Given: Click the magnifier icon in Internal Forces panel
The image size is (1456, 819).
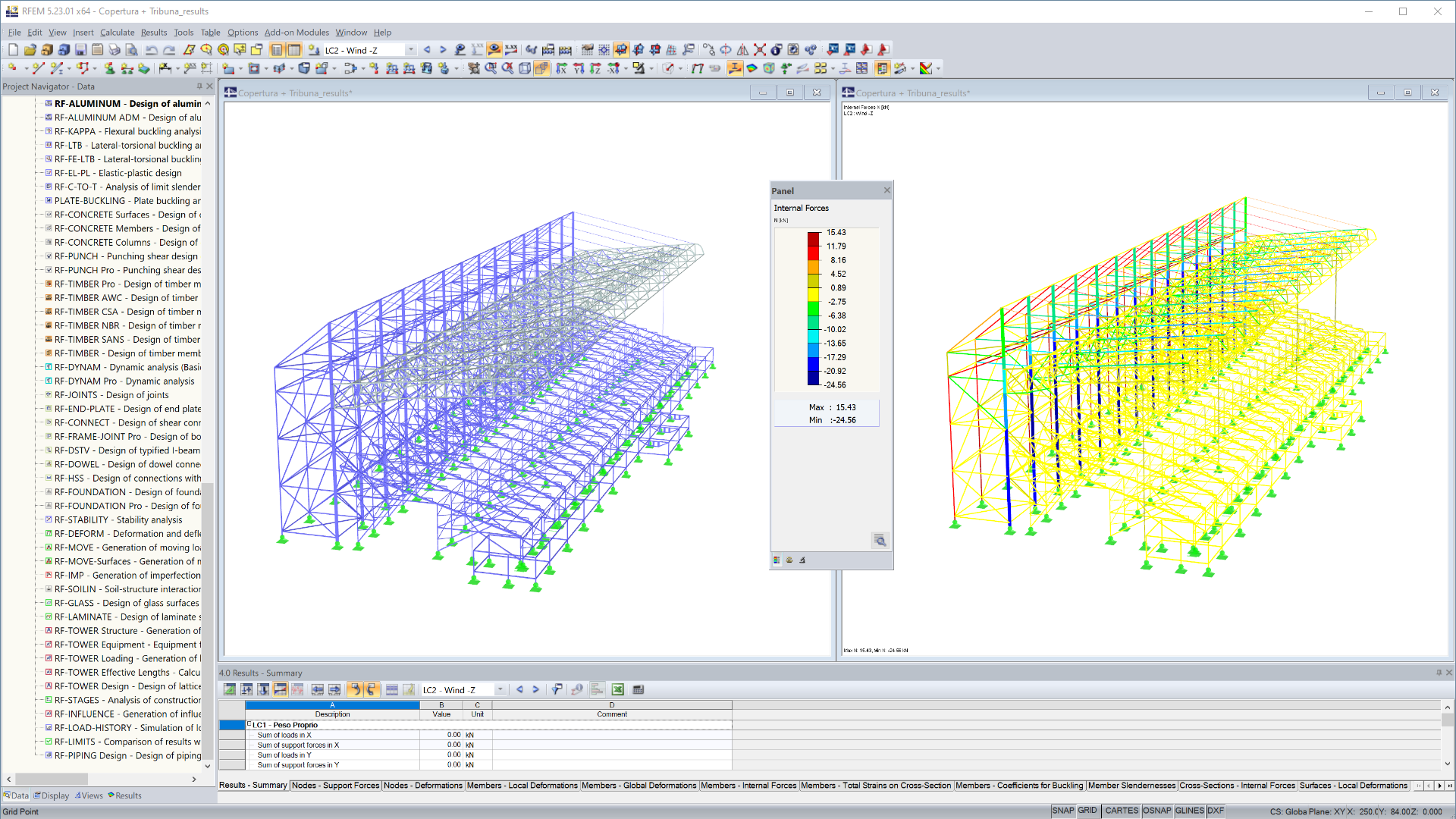Looking at the screenshot, I should pyautogui.click(x=880, y=540).
